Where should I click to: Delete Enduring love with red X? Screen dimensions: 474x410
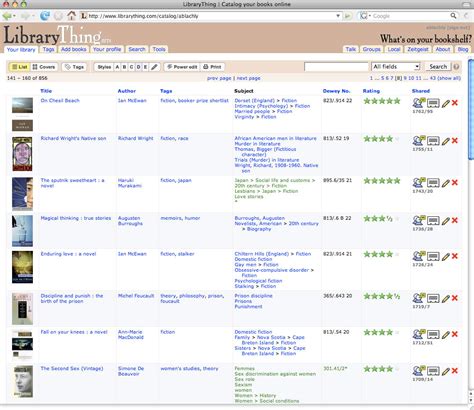tap(455, 256)
